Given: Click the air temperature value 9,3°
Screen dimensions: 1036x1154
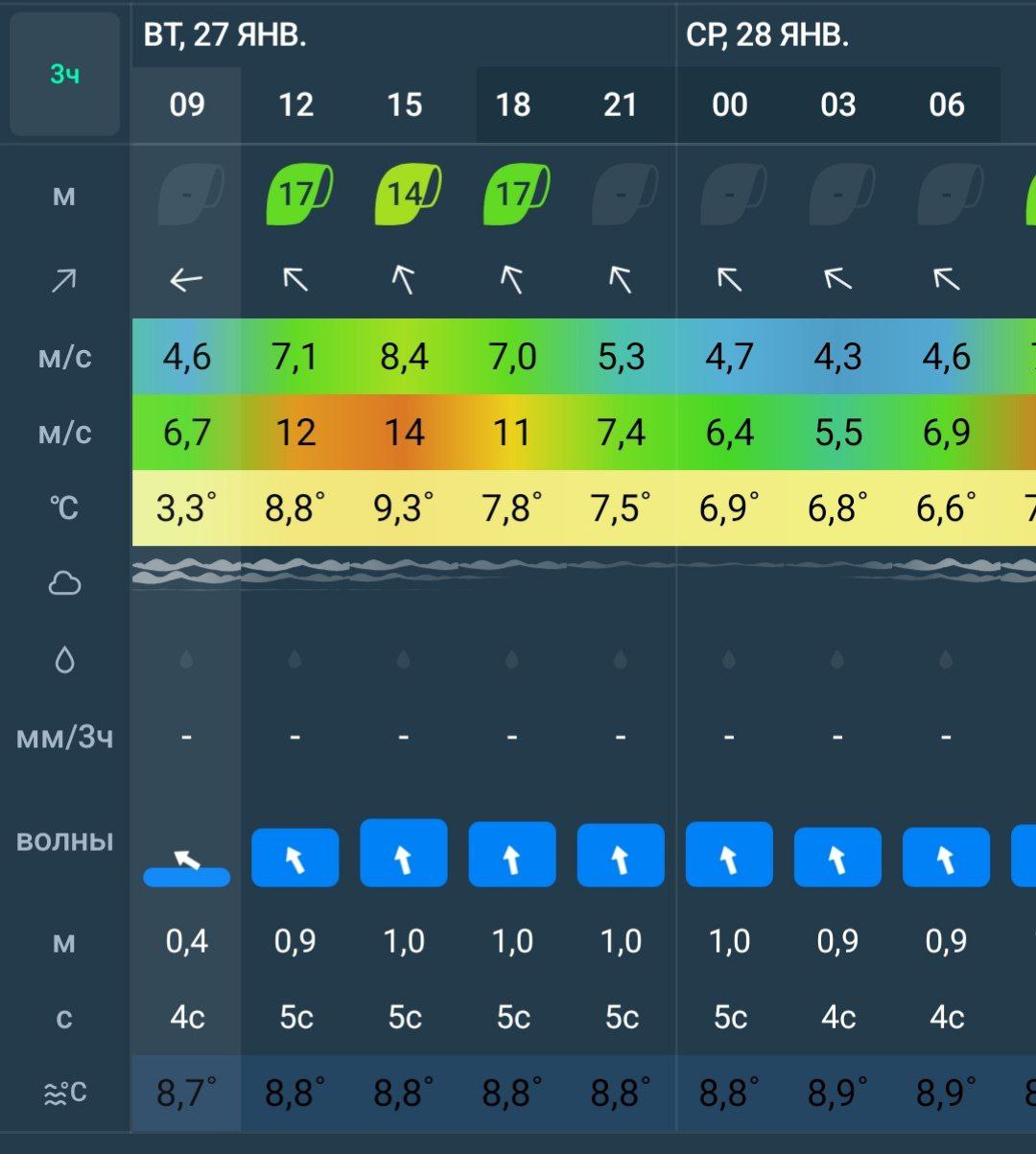Looking at the screenshot, I should point(404,507).
